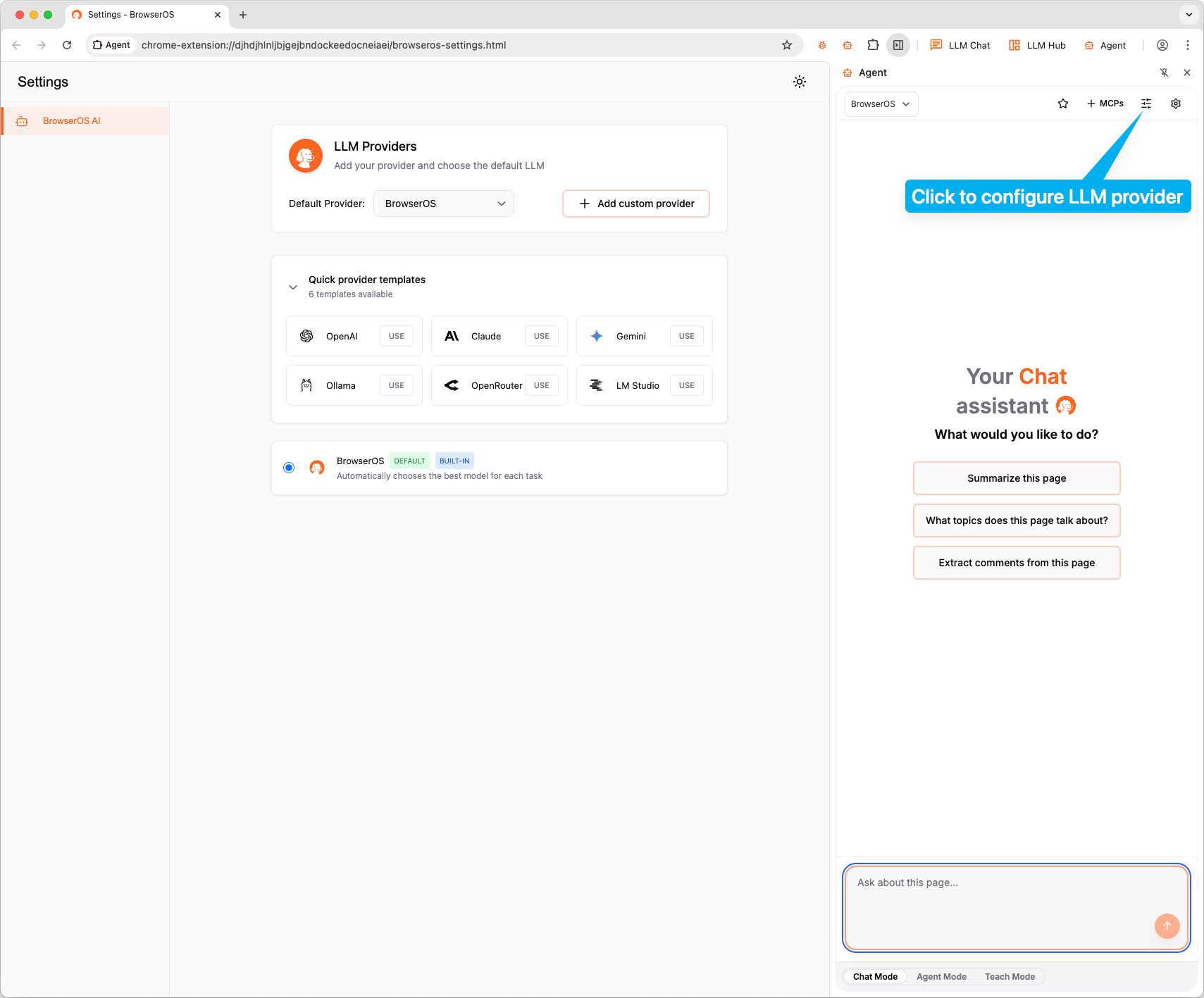This screenshot has height=998, width=1204.
Task: Select the BrowserOS provider radio button
Action: tap(289, 468)
